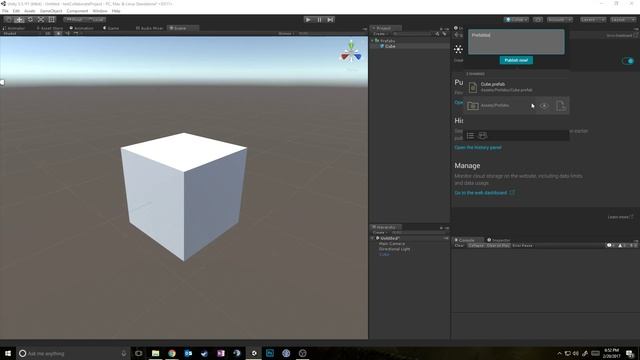Viewport: 640px width, 360px height.
Task: Select Main Camera in Hierarchy
Action: [392, 243]
